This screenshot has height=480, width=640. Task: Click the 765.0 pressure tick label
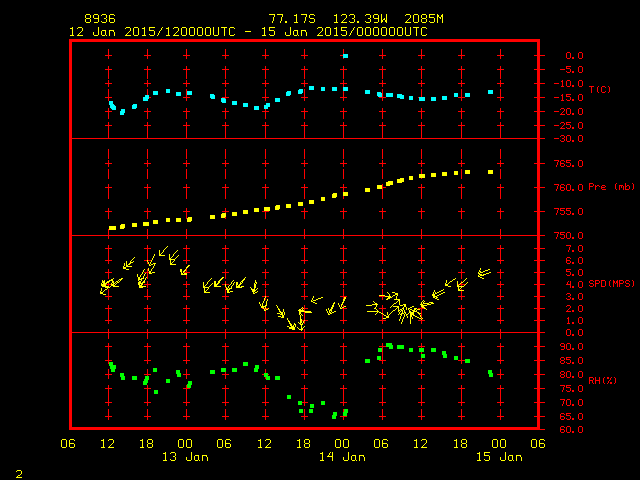click(x=568, y=164)
